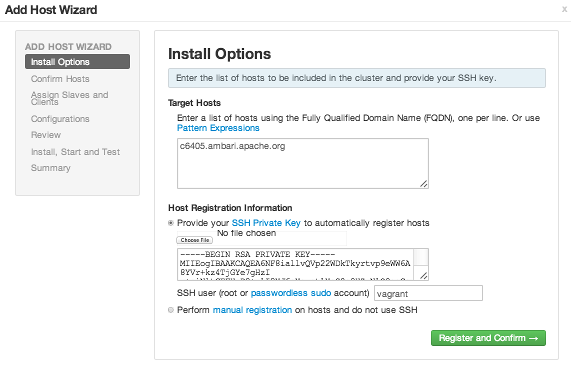Image resolution: width=571 pixels, height=367 pixels.
Task: Grab the Target Hosts textarea resize handle
Action: pyautogui.click(x=424, y=184)
